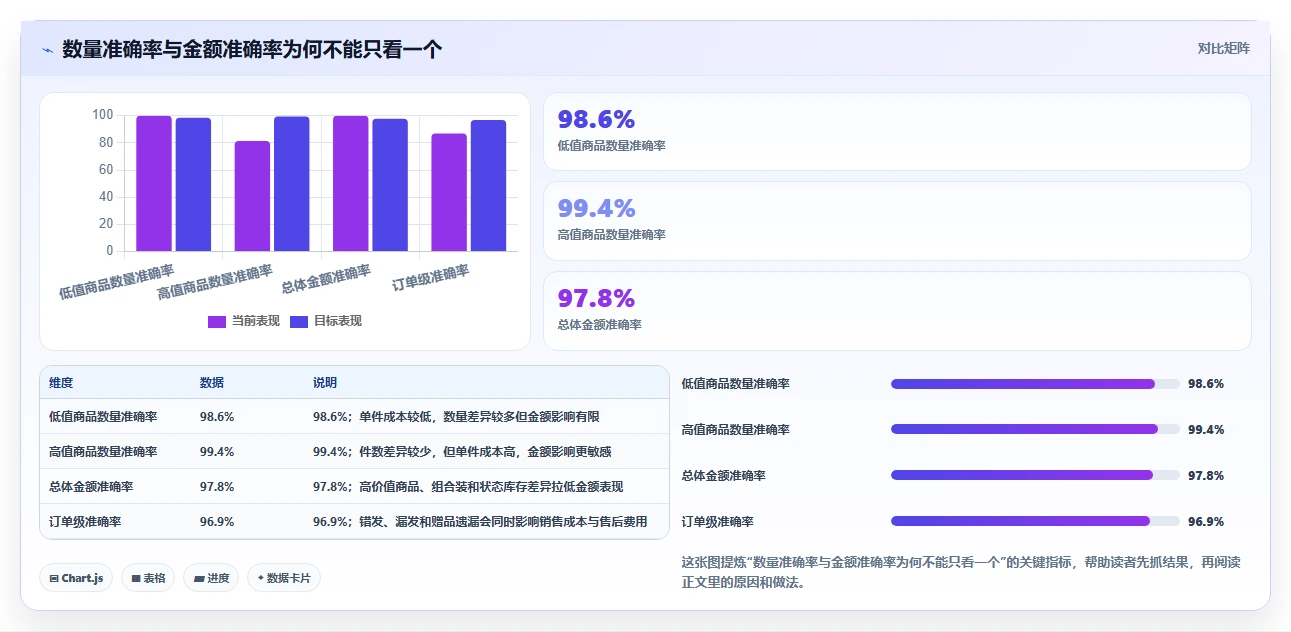Viewport: 1291px width, 632px height.
Task: Click the purple bar for 高值商品数量准确率
Action: (x=252, y=196)
